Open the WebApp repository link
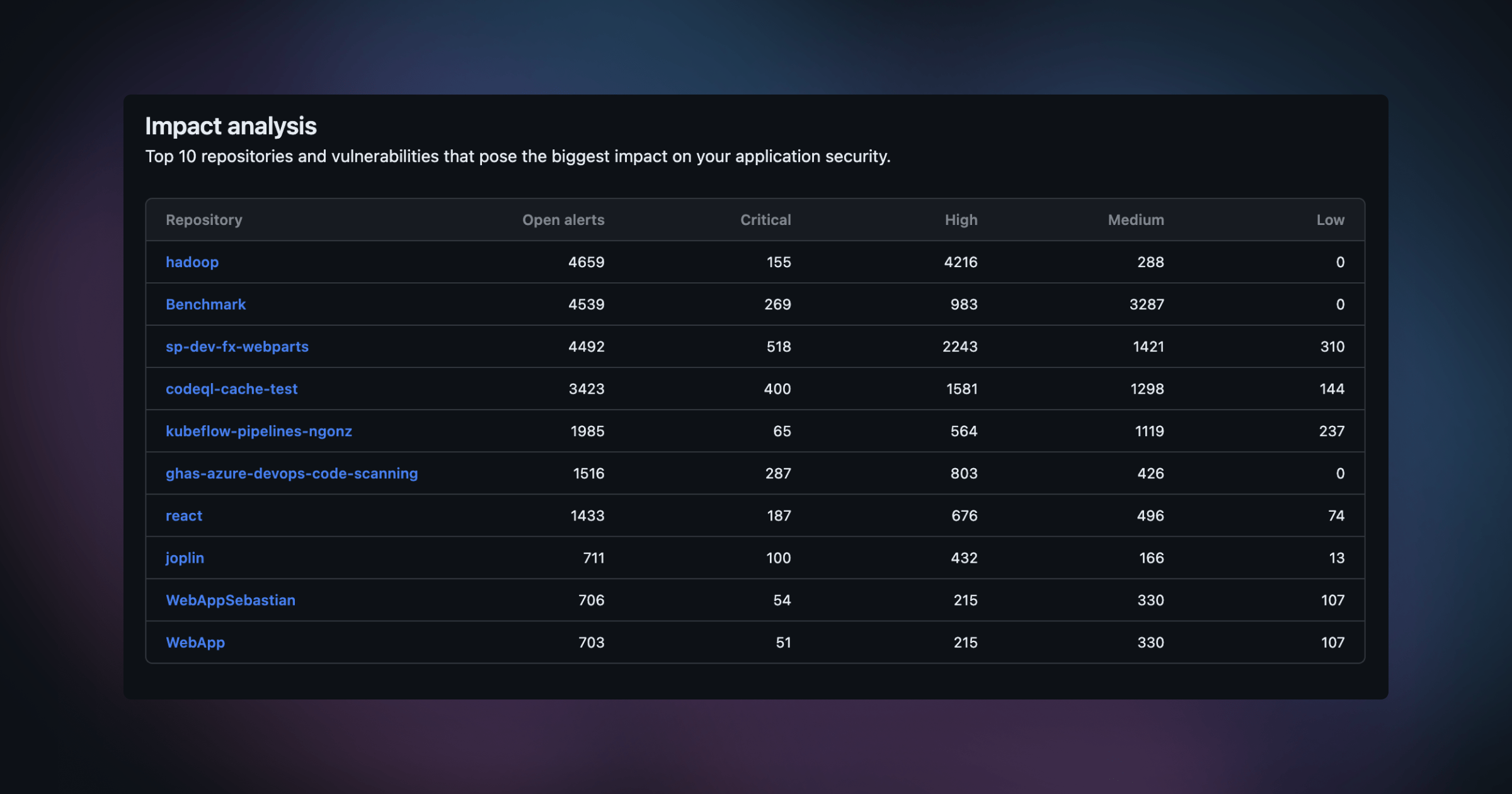 click(x=195, y=642)
